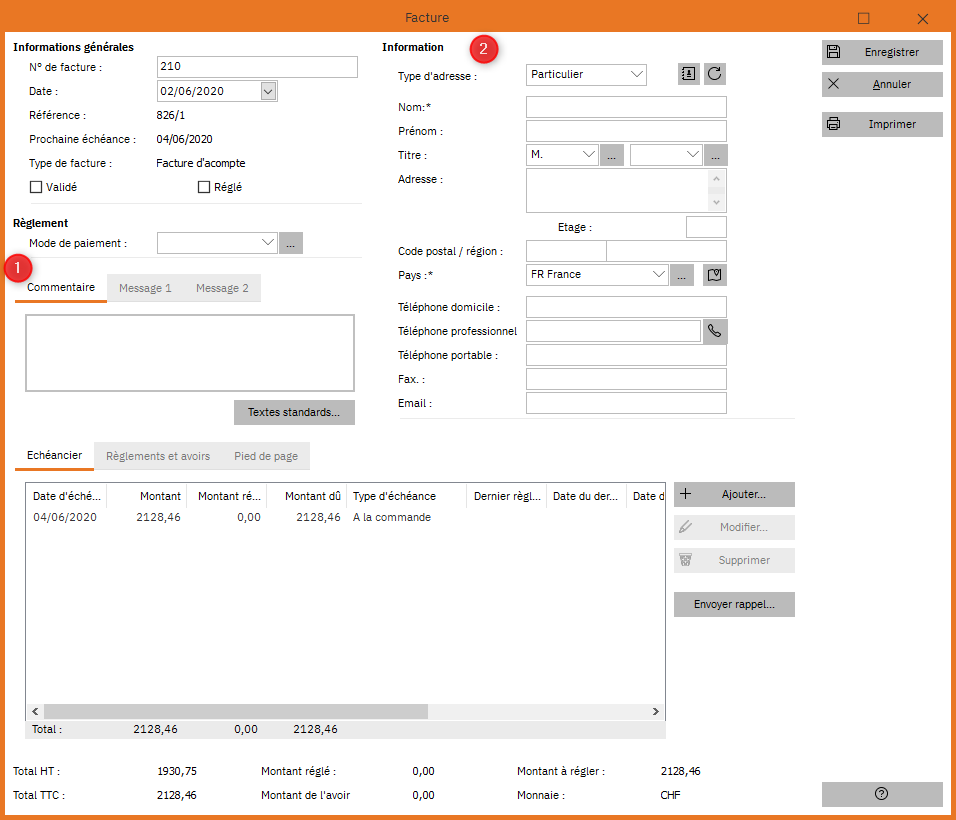Open the Date calendar dropdown

[x=268, y=91]
